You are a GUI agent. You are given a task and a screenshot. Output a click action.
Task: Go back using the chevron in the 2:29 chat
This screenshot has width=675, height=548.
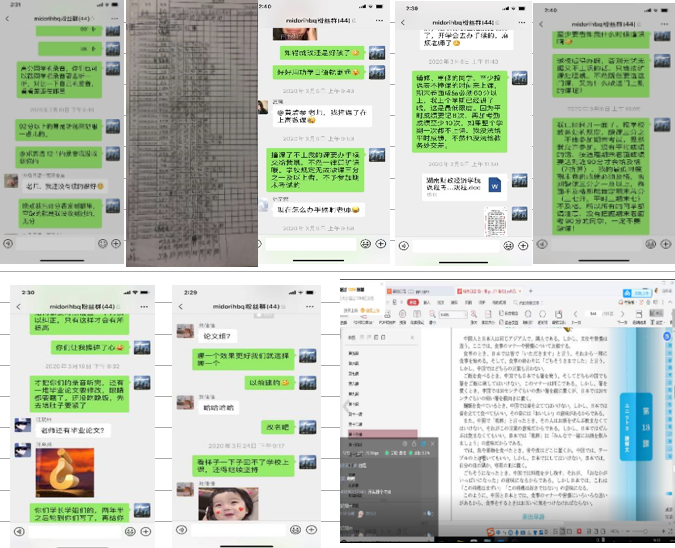click(179, 305)
